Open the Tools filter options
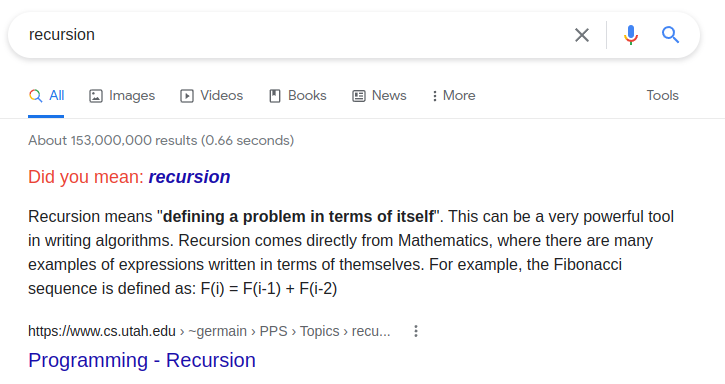The image size is (725, 384). click(662, 95)
